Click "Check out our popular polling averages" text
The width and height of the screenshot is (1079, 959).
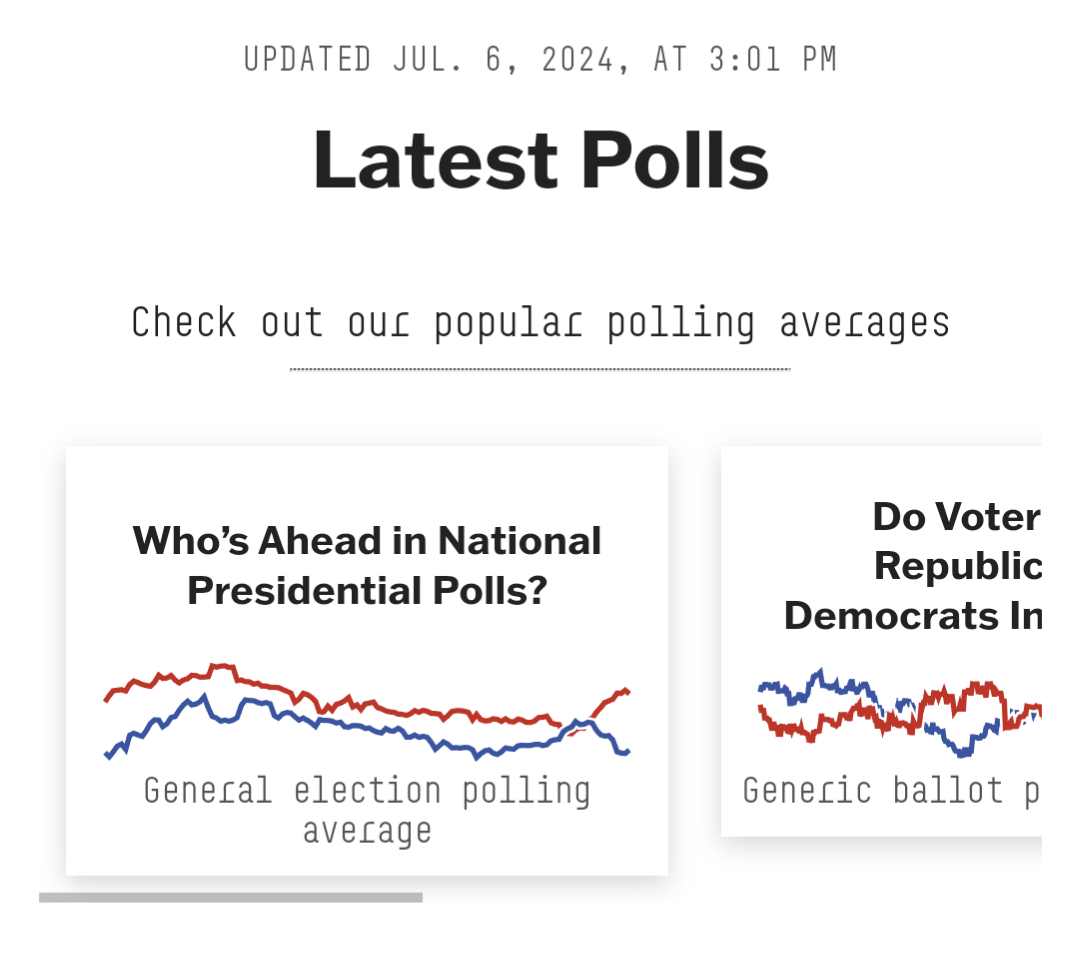(540, 323)
